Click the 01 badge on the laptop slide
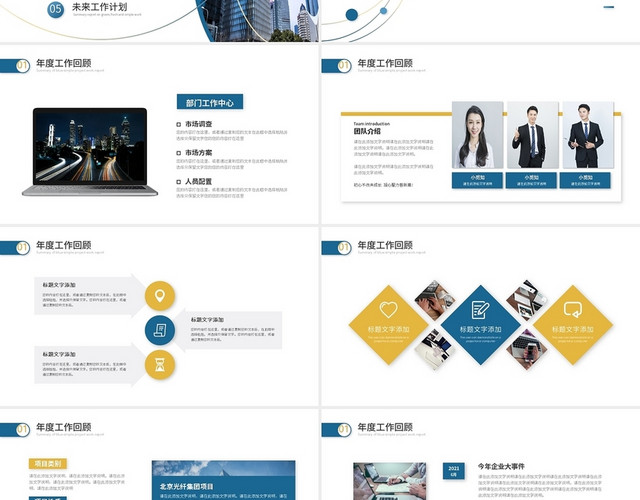The height and width of the screenshot is (500, 640). 22,66
